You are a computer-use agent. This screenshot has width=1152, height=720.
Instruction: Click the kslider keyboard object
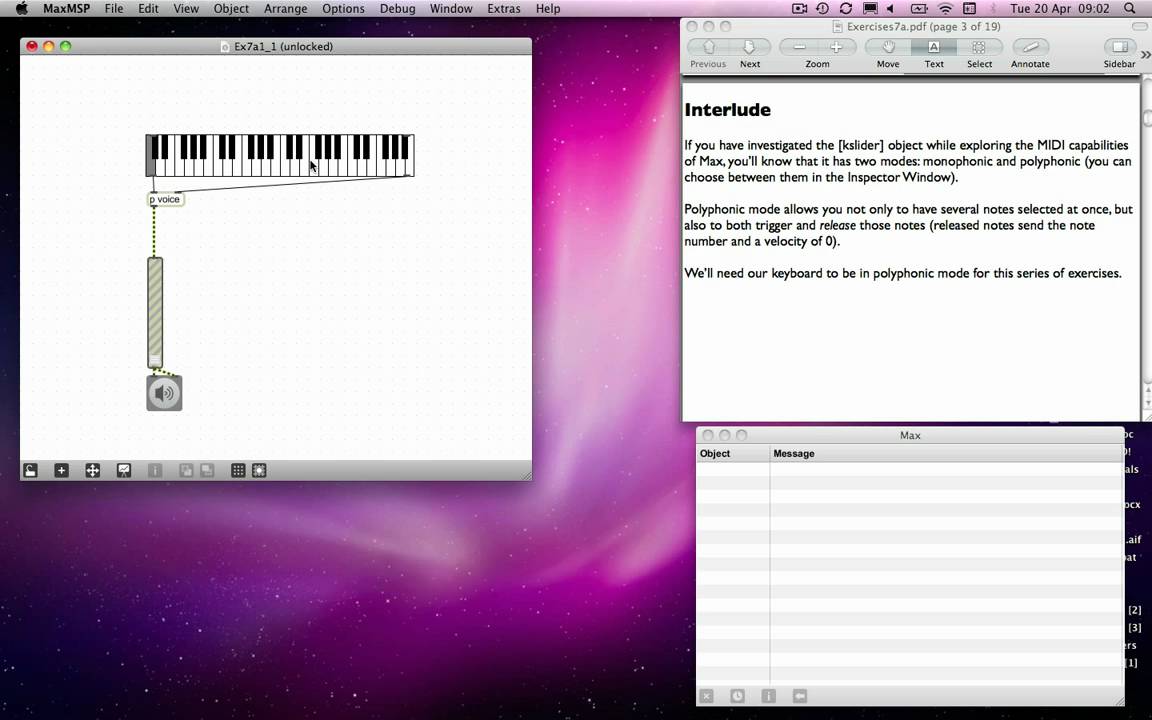[x=280, y=155]
